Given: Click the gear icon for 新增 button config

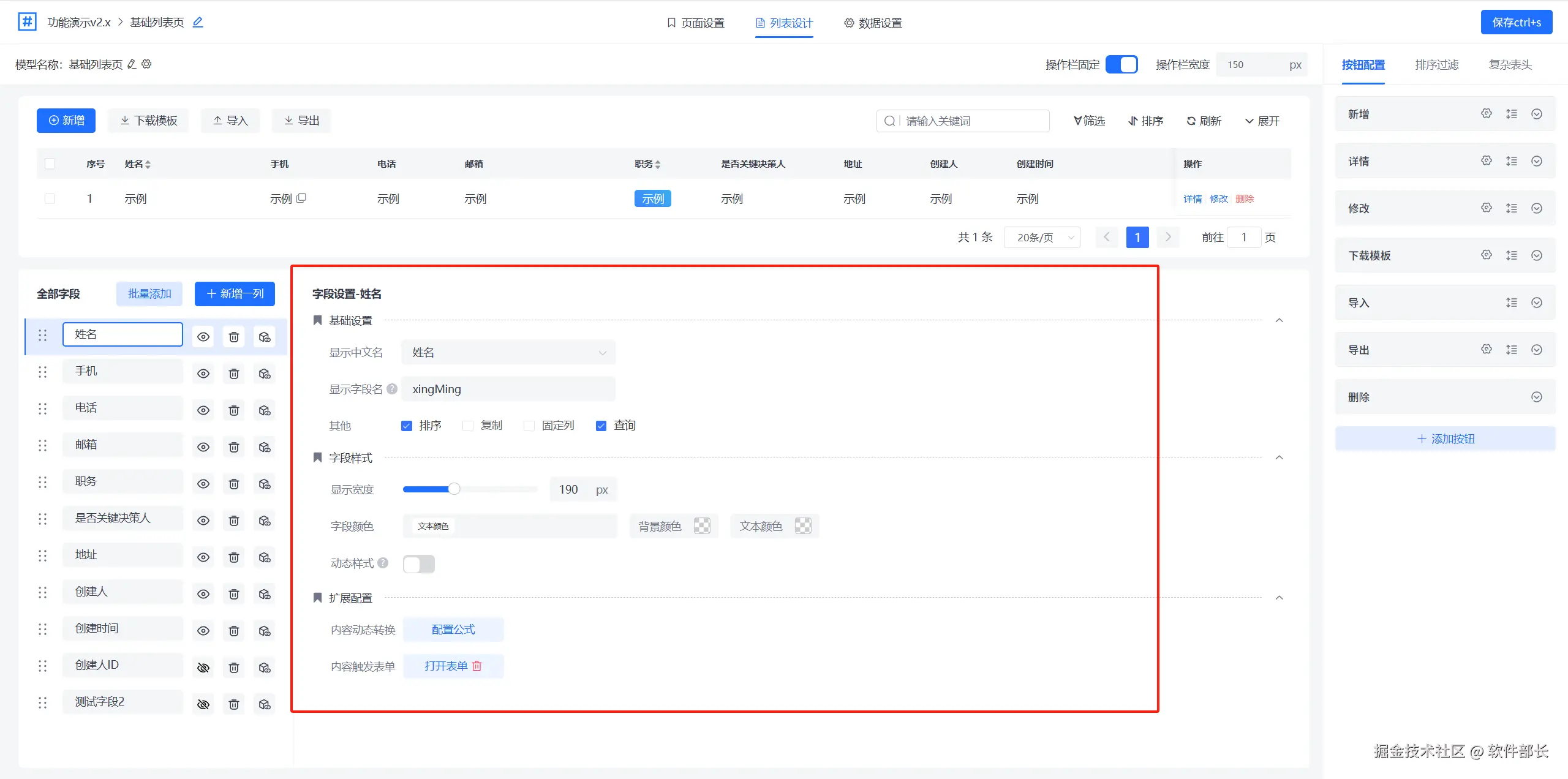Looking at the screenshot, I should (1486, 114).
